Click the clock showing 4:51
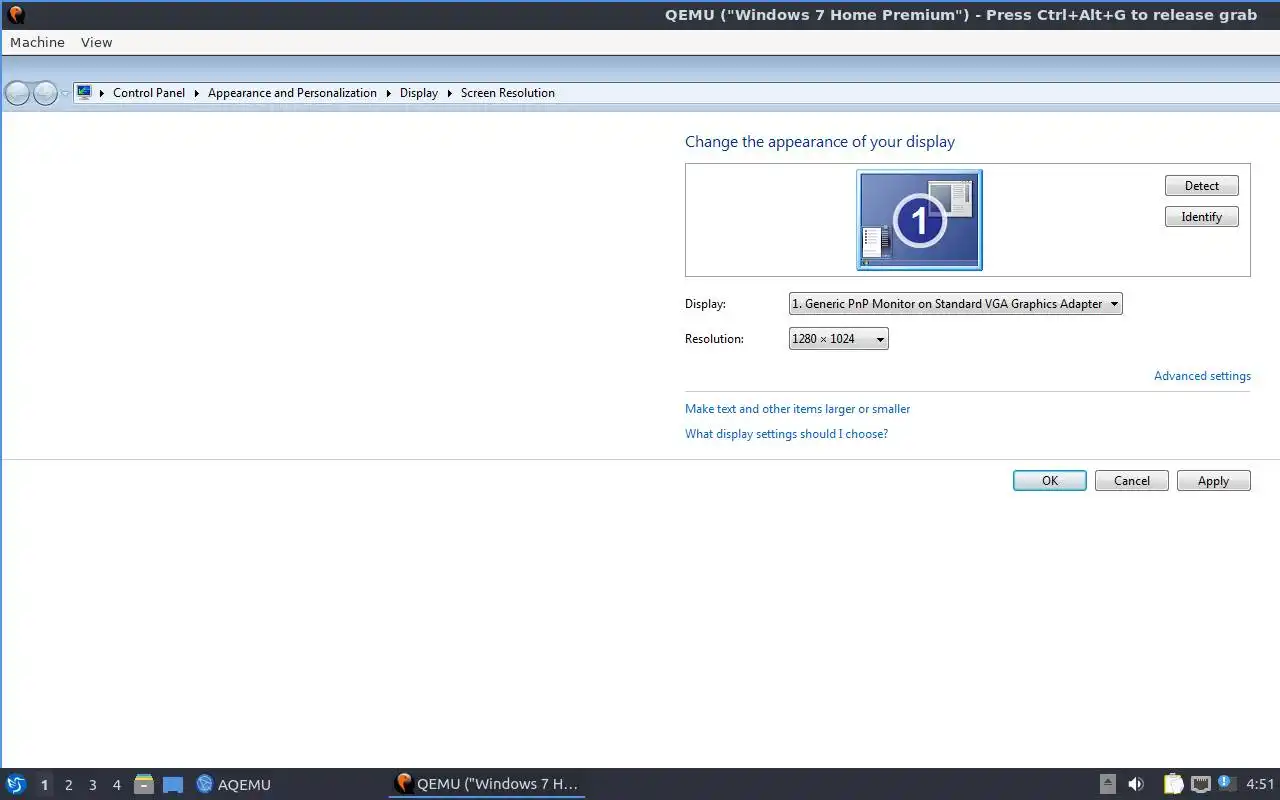Screen dimensions: 1280x800 tap(1260, 785)
